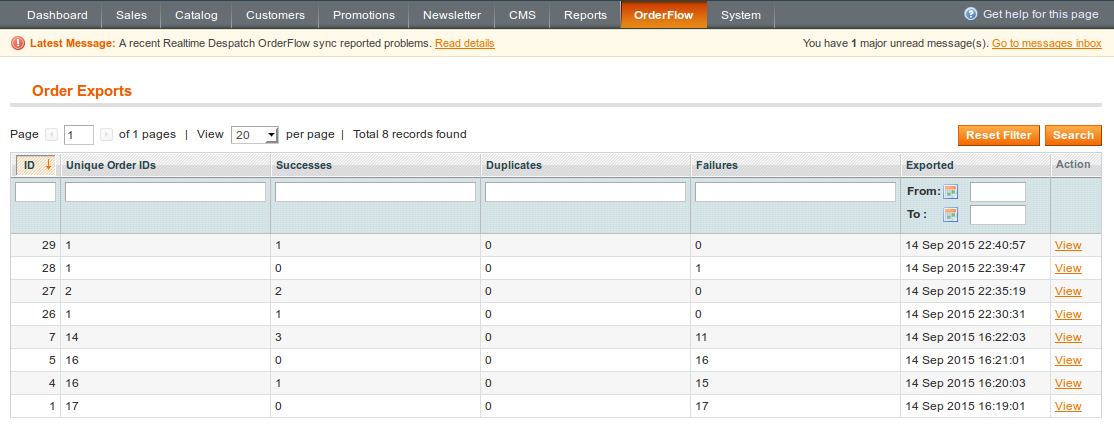View export ID 7
Image resolution: width=1114 pixels, height=435 pixels.
(1068, 337)
